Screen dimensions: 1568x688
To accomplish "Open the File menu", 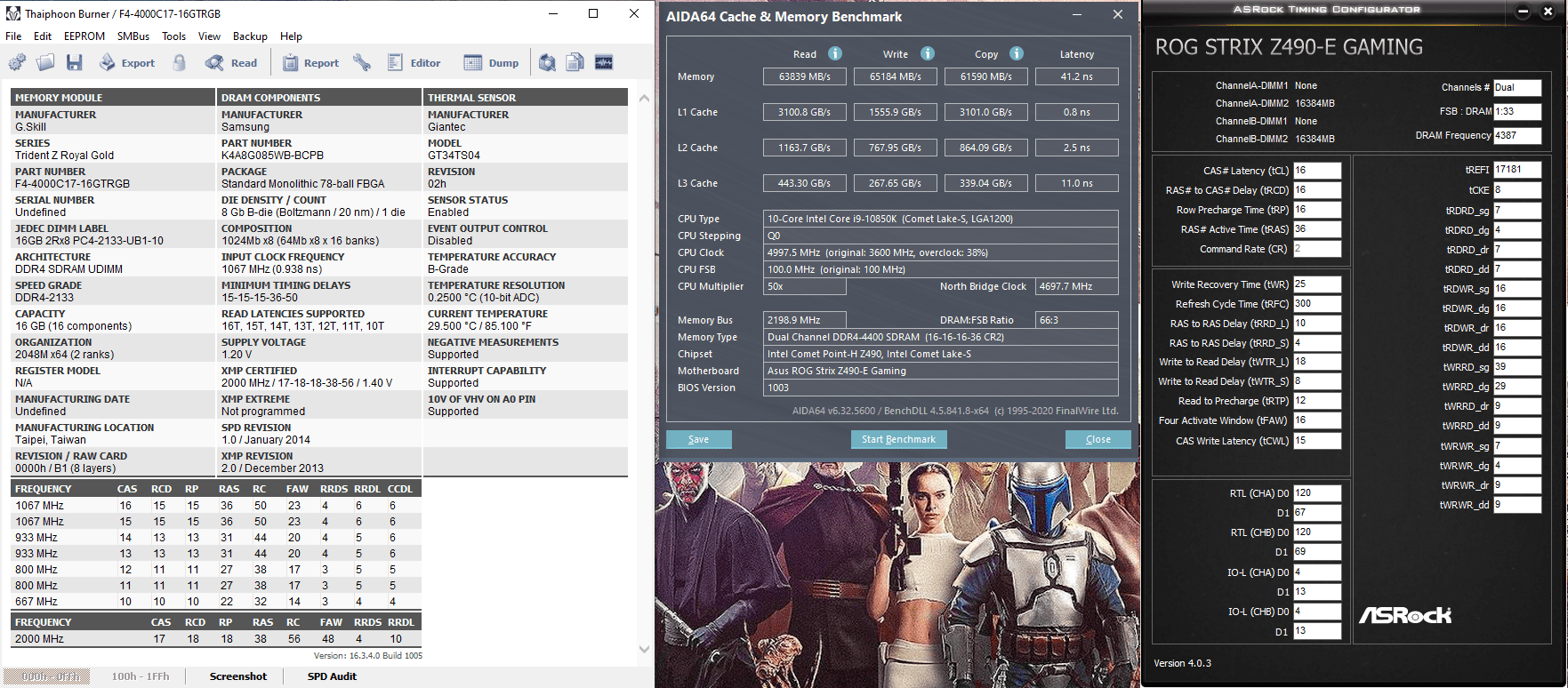I will click(x=13, y=36).
